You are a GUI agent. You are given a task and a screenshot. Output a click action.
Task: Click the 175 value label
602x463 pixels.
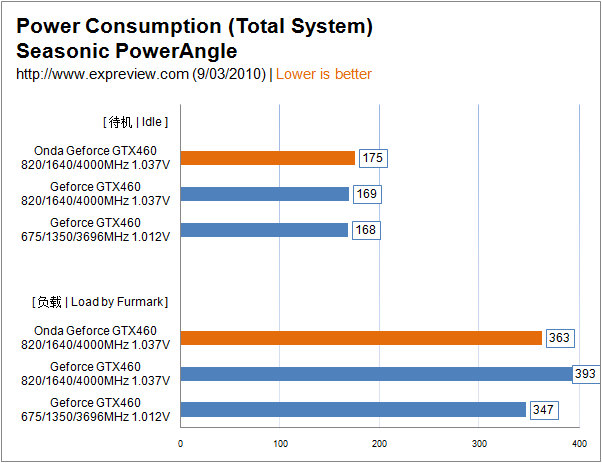click(x=375, y=158)
